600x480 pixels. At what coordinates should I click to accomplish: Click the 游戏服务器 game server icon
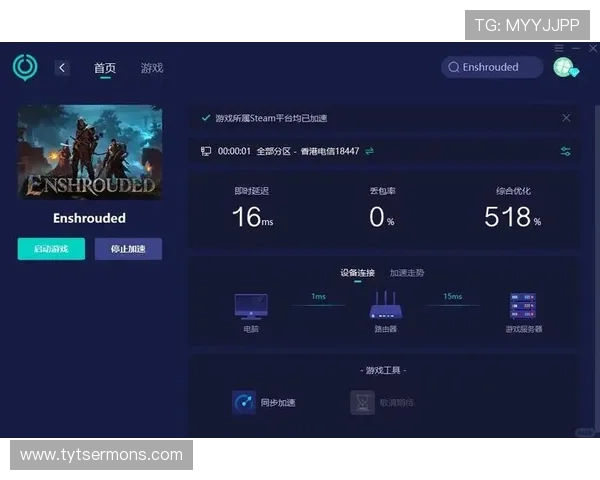tap(523, 306)
